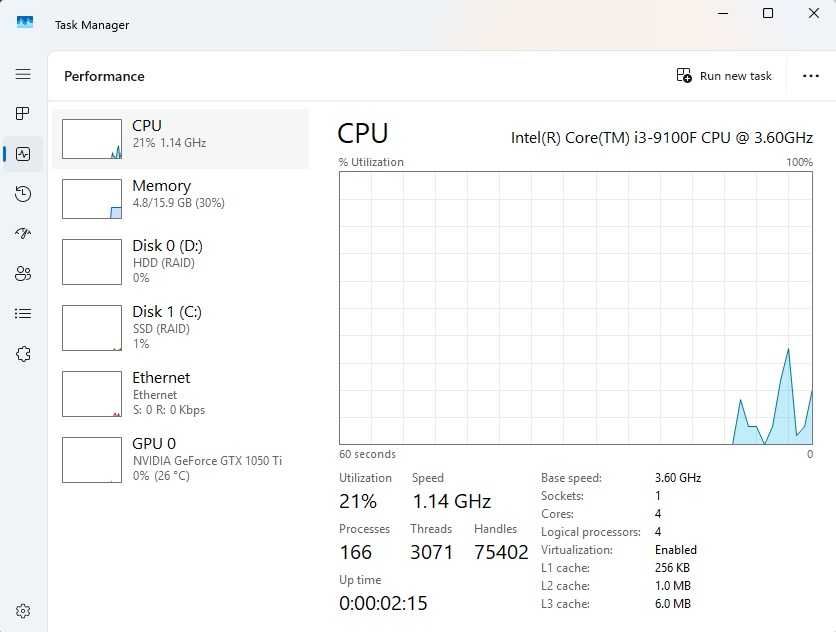Open Task Manager settings gear

point(23,611)
